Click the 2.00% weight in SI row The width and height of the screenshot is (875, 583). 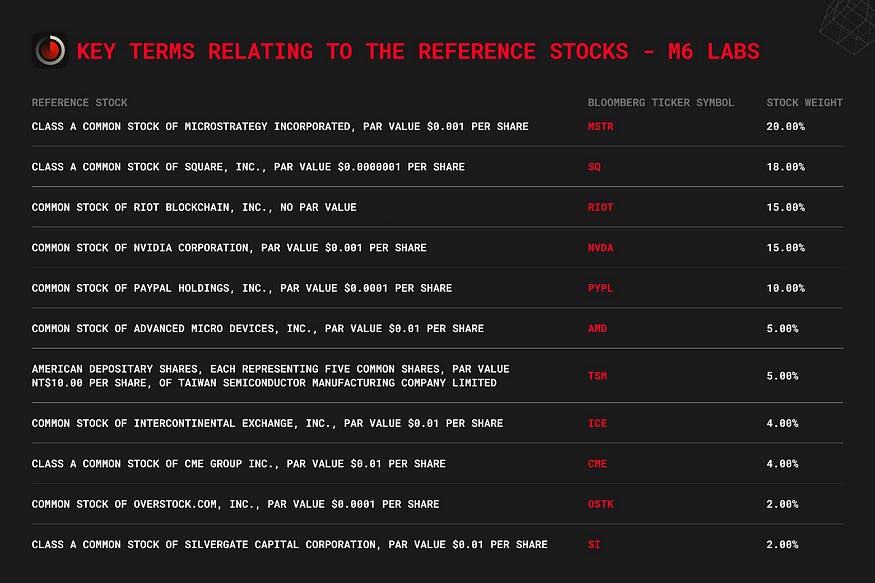[x=782, y=545]
